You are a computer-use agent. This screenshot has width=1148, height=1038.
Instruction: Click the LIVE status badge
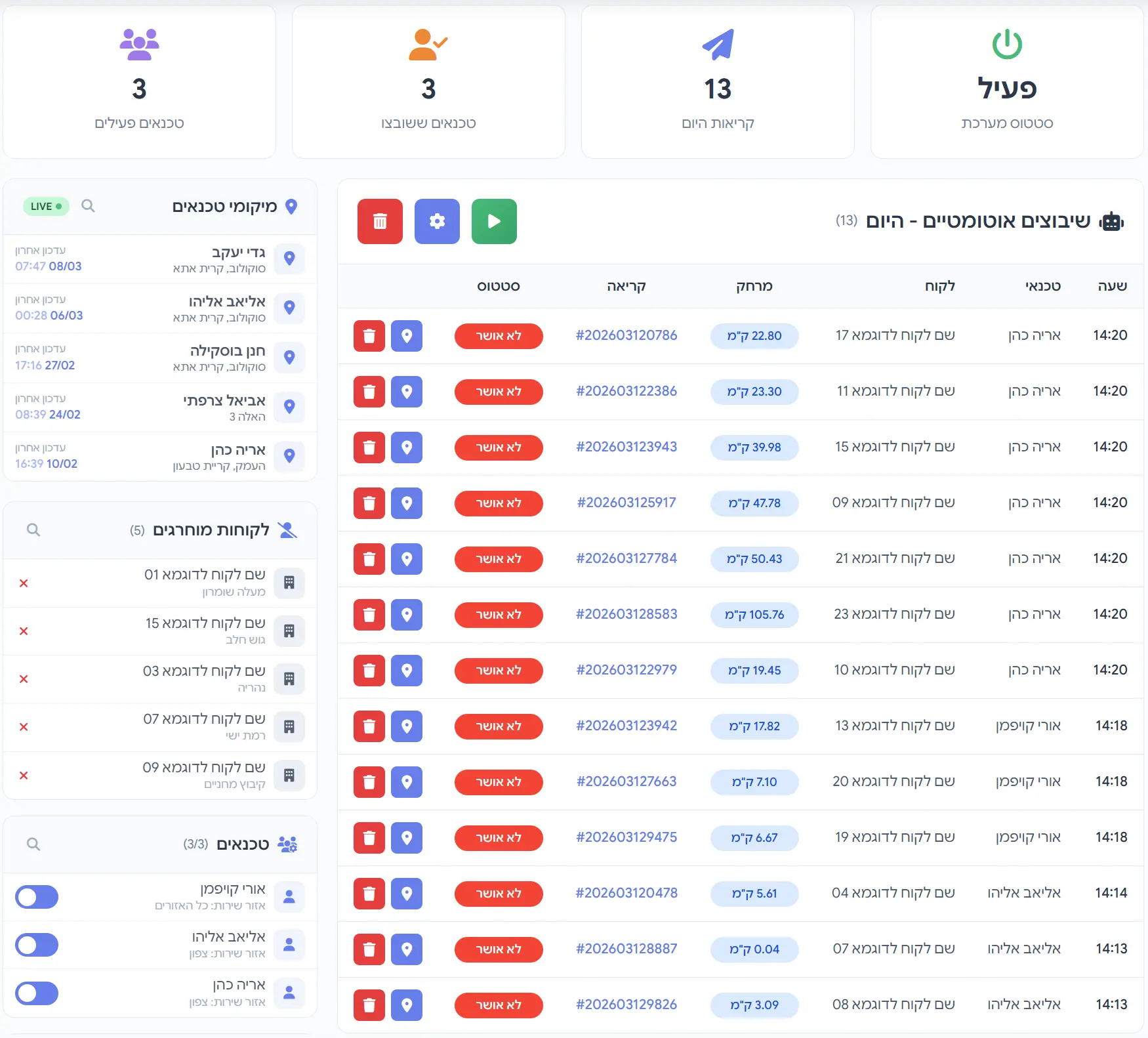point(46,206)
